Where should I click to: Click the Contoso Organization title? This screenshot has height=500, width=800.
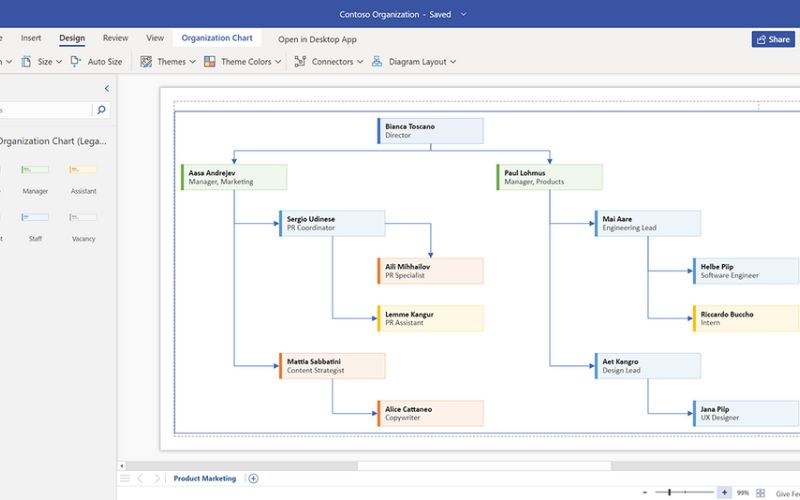coord(379,14)
